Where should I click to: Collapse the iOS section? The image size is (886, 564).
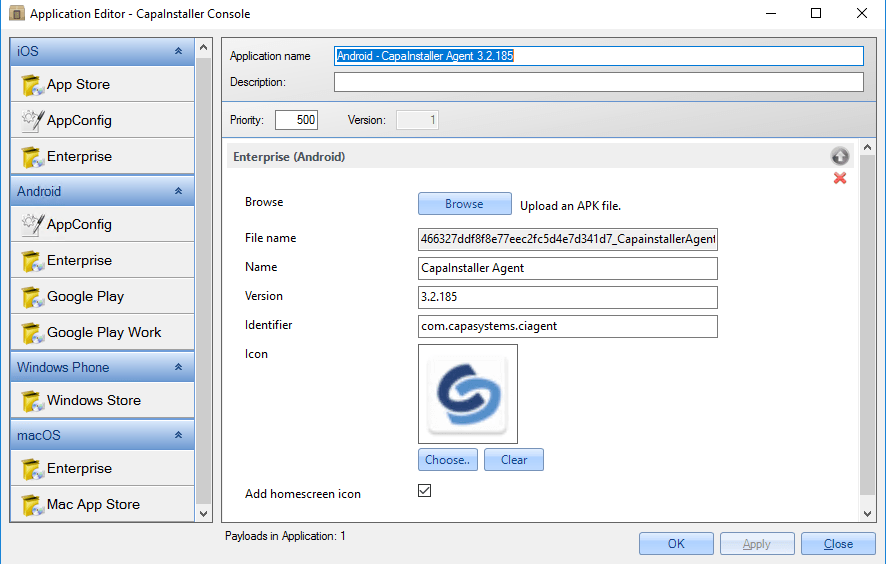click(x=179, y=51)
